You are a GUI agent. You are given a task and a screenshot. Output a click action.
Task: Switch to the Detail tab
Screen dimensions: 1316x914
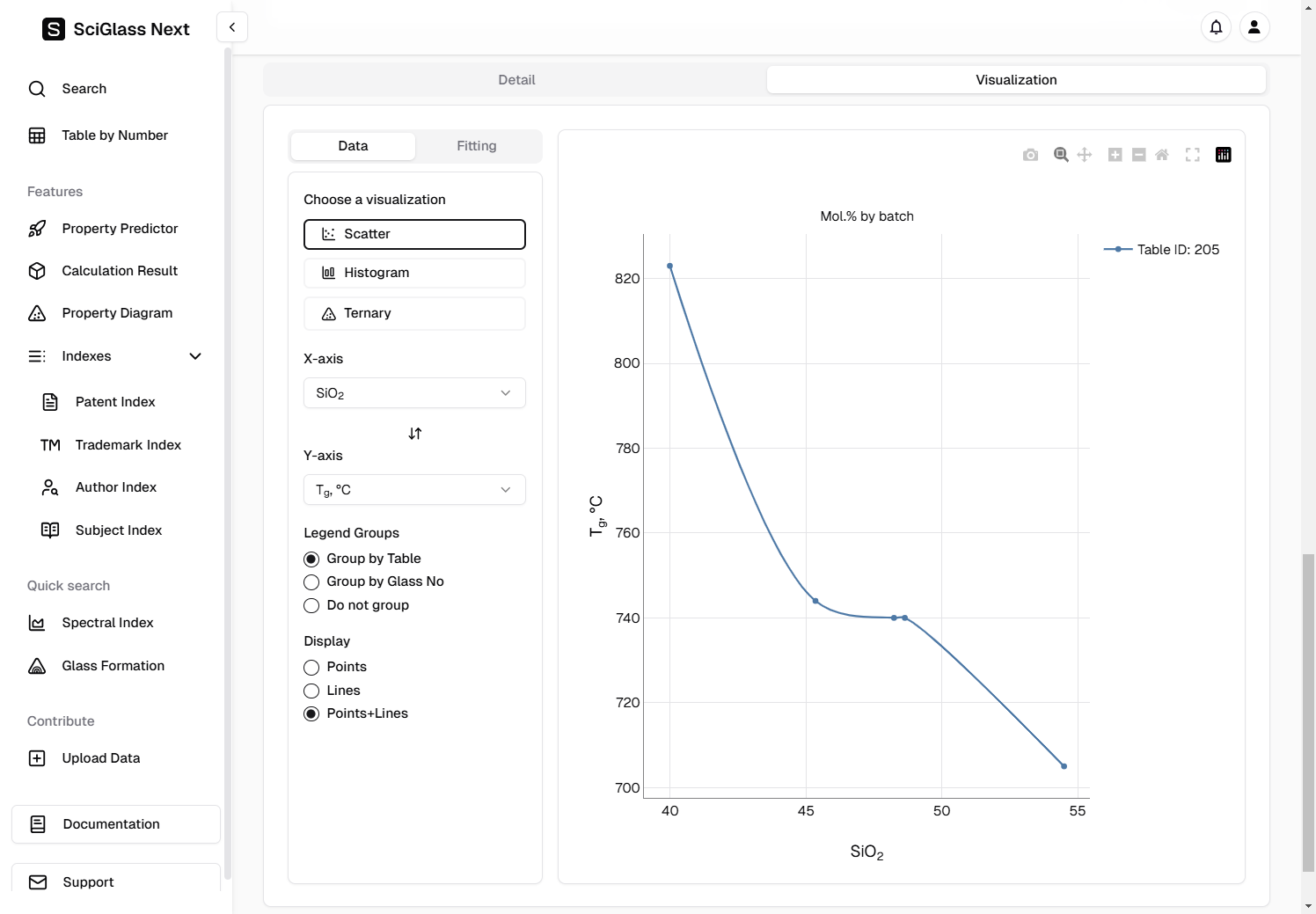point(516,80)
